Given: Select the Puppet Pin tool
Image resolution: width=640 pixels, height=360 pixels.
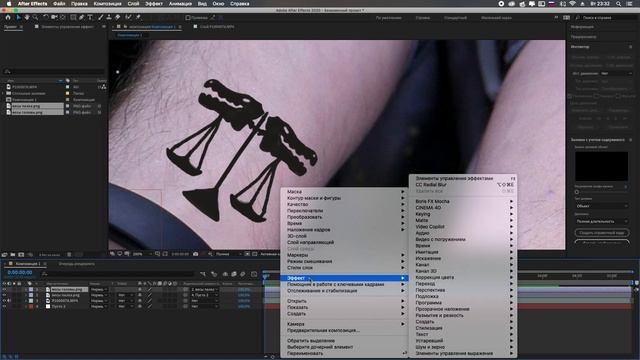Looking at the screenshot, I should point(138,18).
